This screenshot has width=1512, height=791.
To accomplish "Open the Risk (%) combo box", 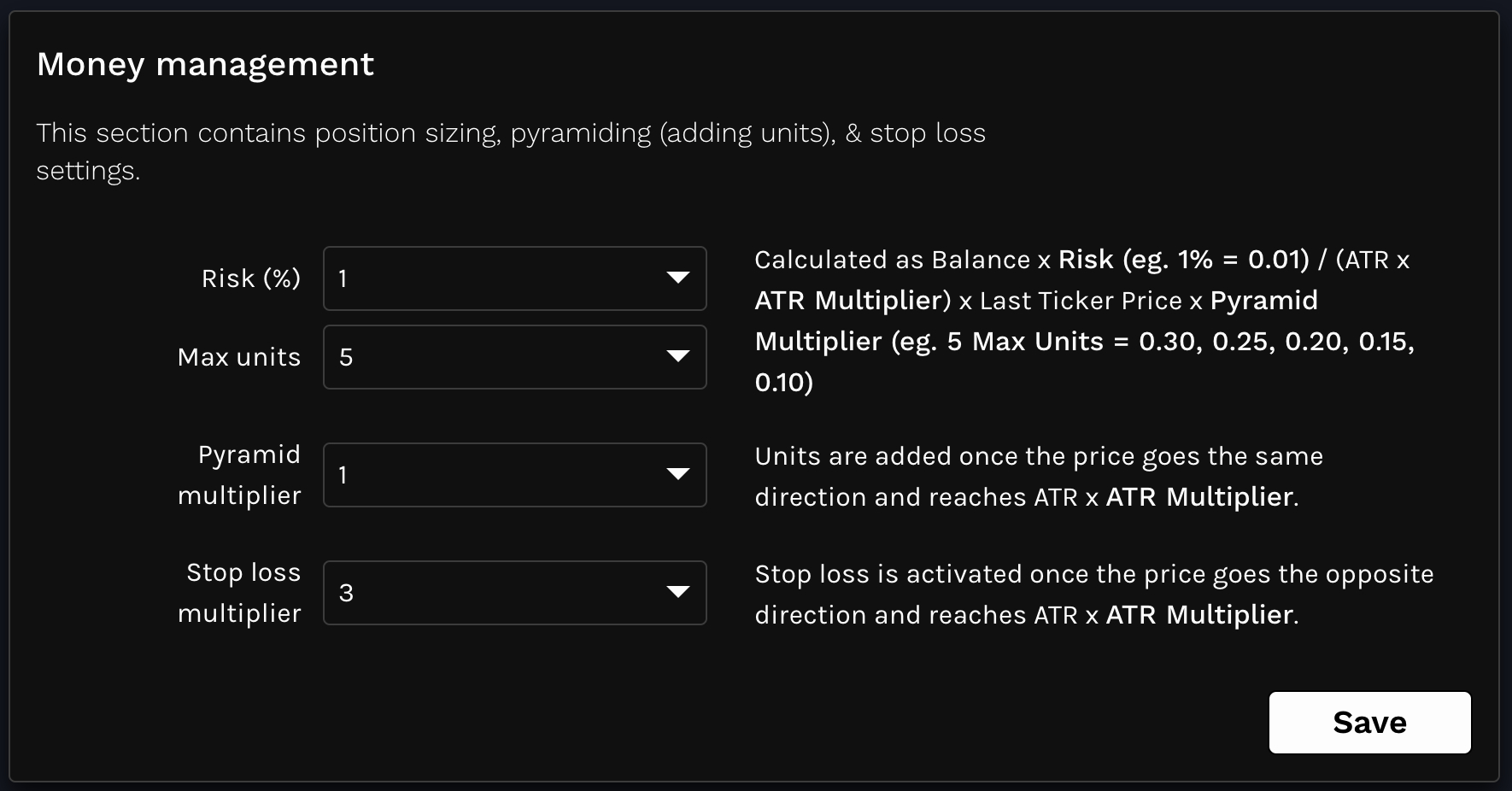I will click(514, 278).
